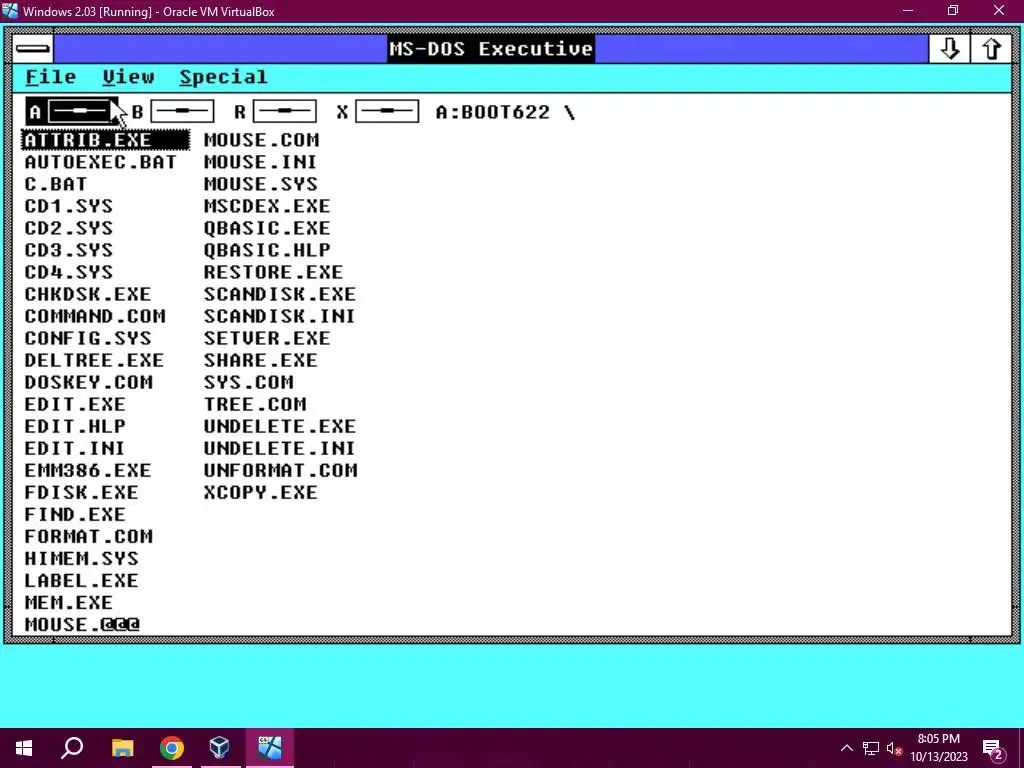Select SETVER.EXE file
1024x768 pixels.
tap(267, 338)
